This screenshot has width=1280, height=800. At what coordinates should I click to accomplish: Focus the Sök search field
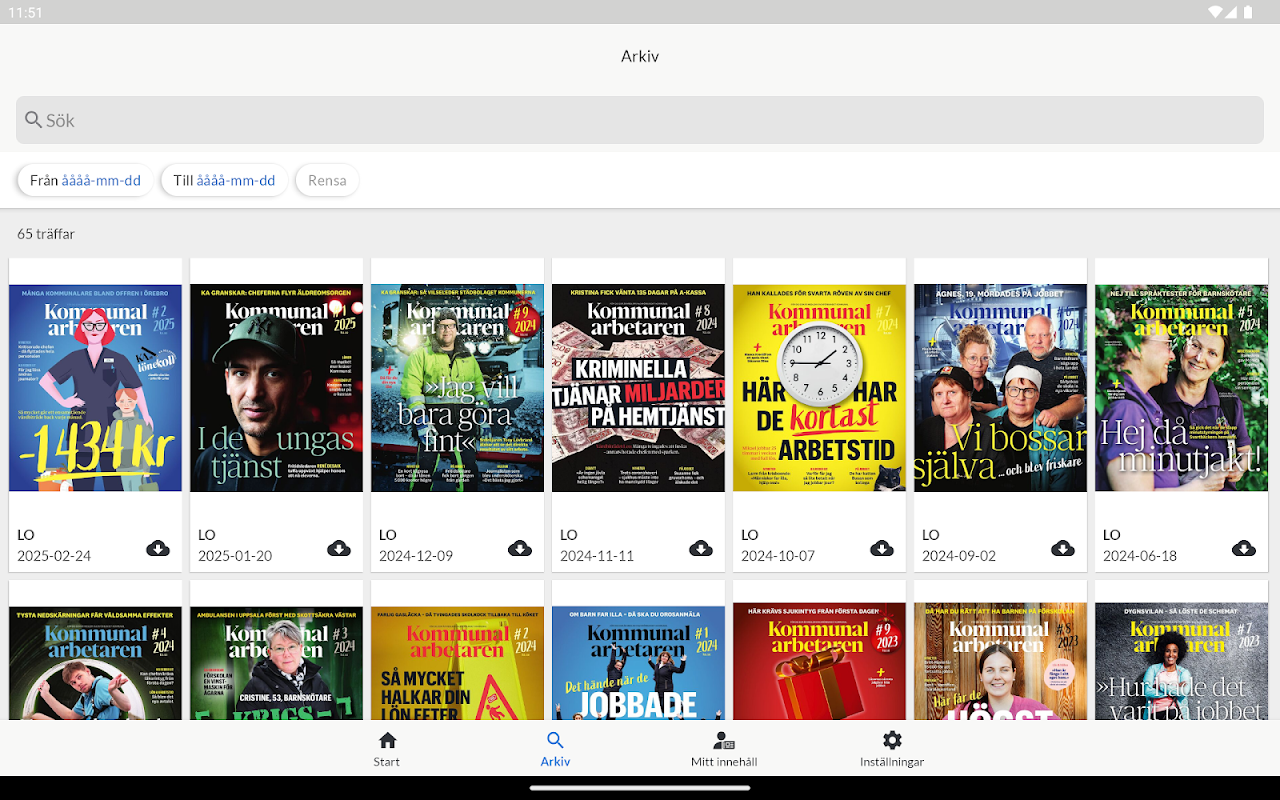coord(640,120)
